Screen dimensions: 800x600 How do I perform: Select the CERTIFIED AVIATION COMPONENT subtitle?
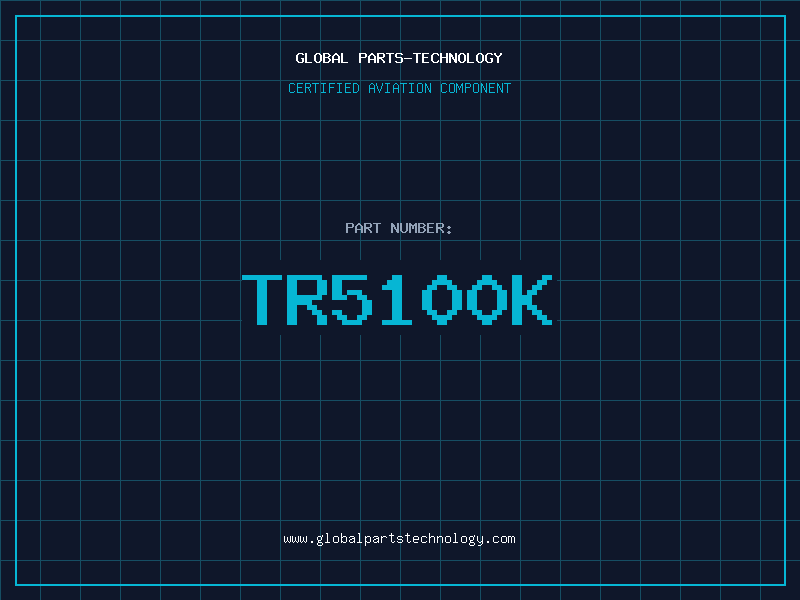399,88
